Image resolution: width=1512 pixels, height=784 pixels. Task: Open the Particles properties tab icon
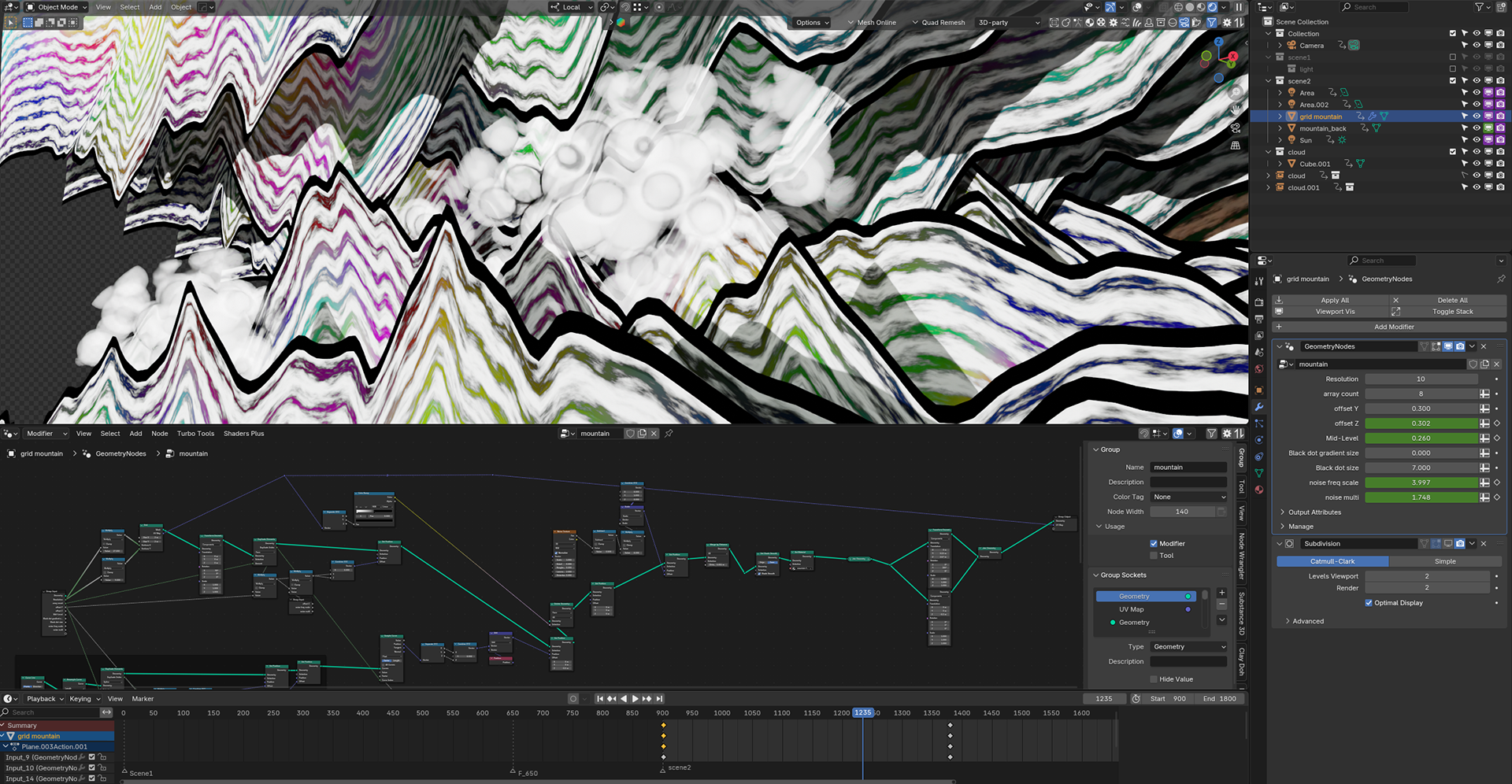pyautogui.click(x=1258, y=423)
